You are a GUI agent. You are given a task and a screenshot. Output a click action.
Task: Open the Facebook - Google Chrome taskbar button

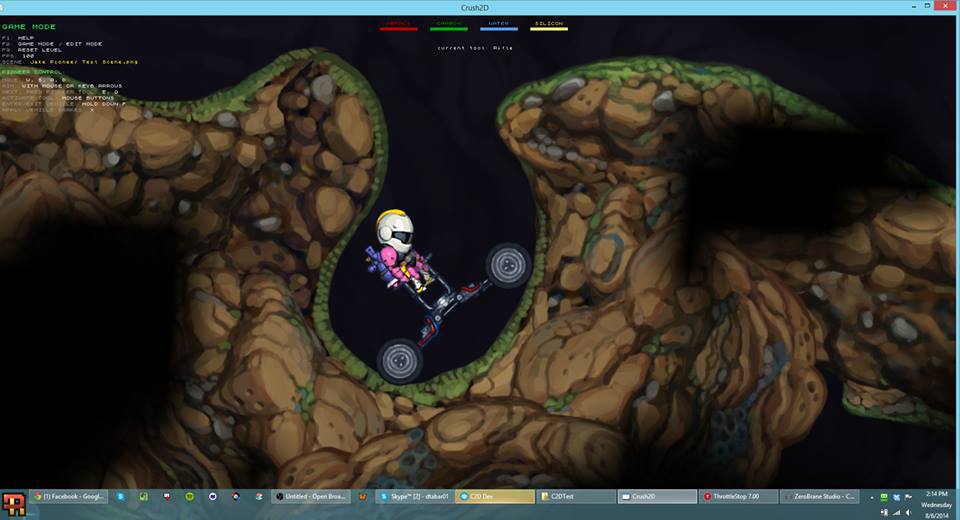tap(69, 496)
